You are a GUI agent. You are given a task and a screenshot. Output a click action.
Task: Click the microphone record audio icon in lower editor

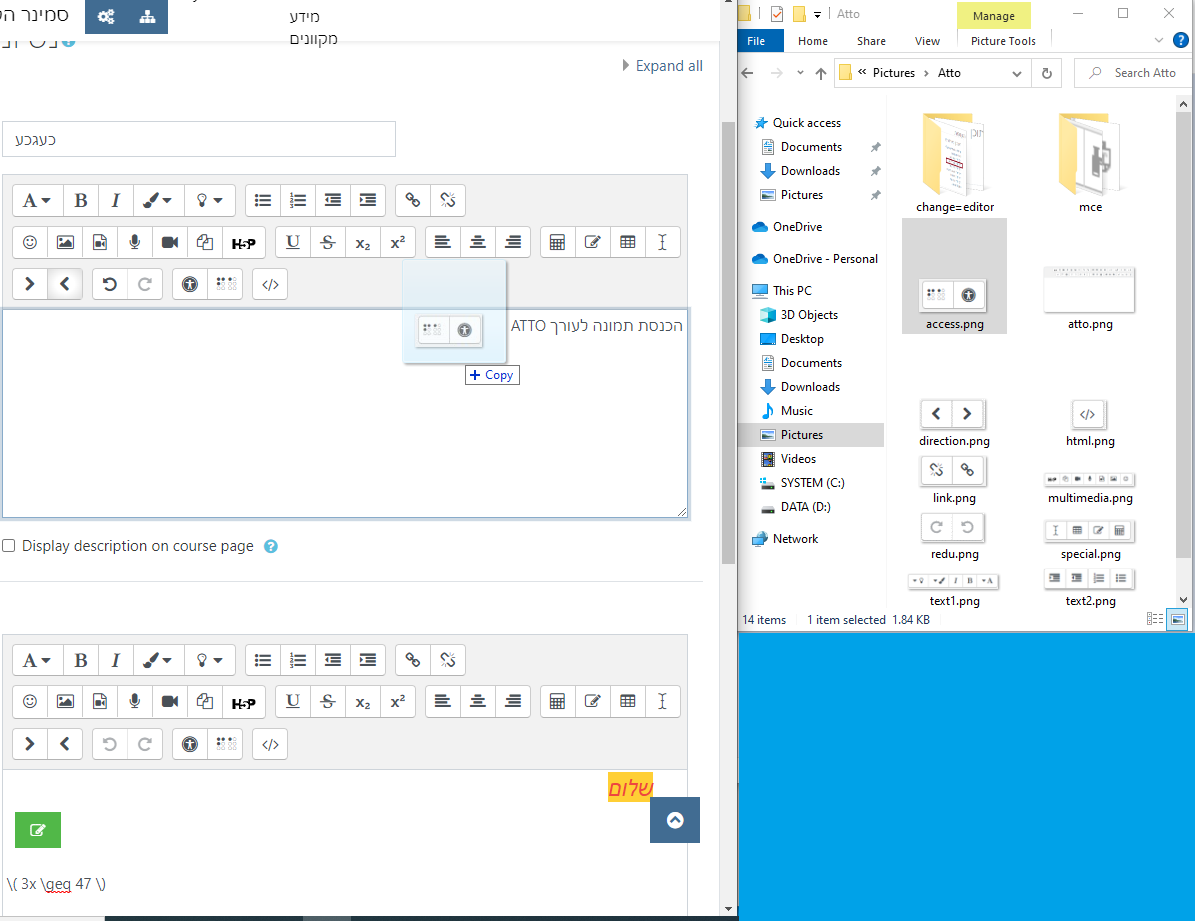(x=135, y=701)
